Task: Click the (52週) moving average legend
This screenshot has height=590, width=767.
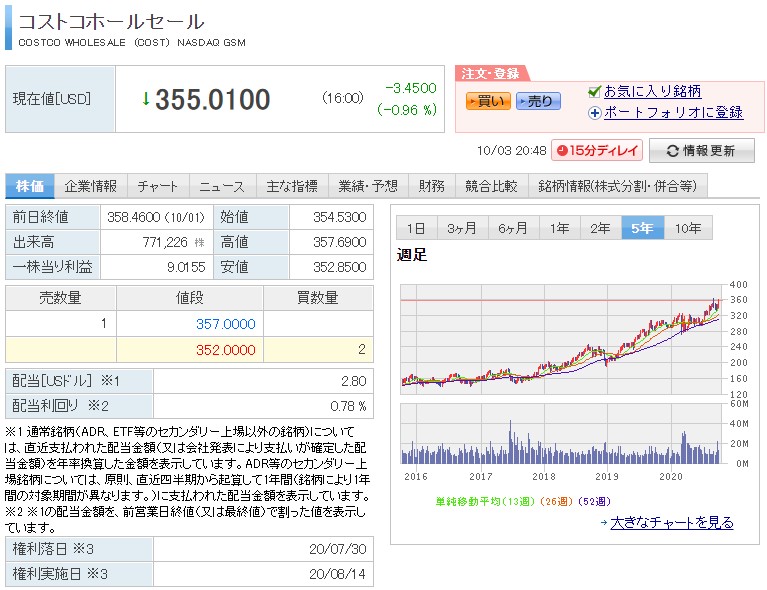Action: tap(594, 501)
